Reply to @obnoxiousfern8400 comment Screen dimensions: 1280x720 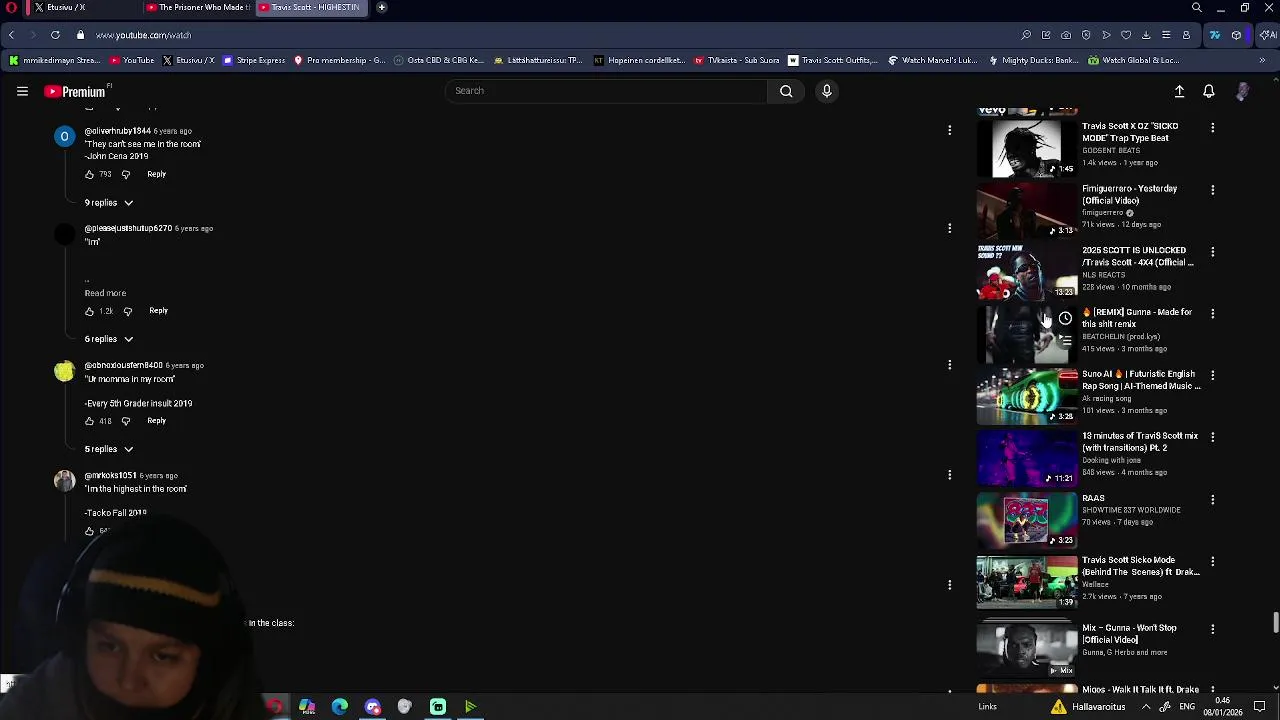(x=156, y=421)
